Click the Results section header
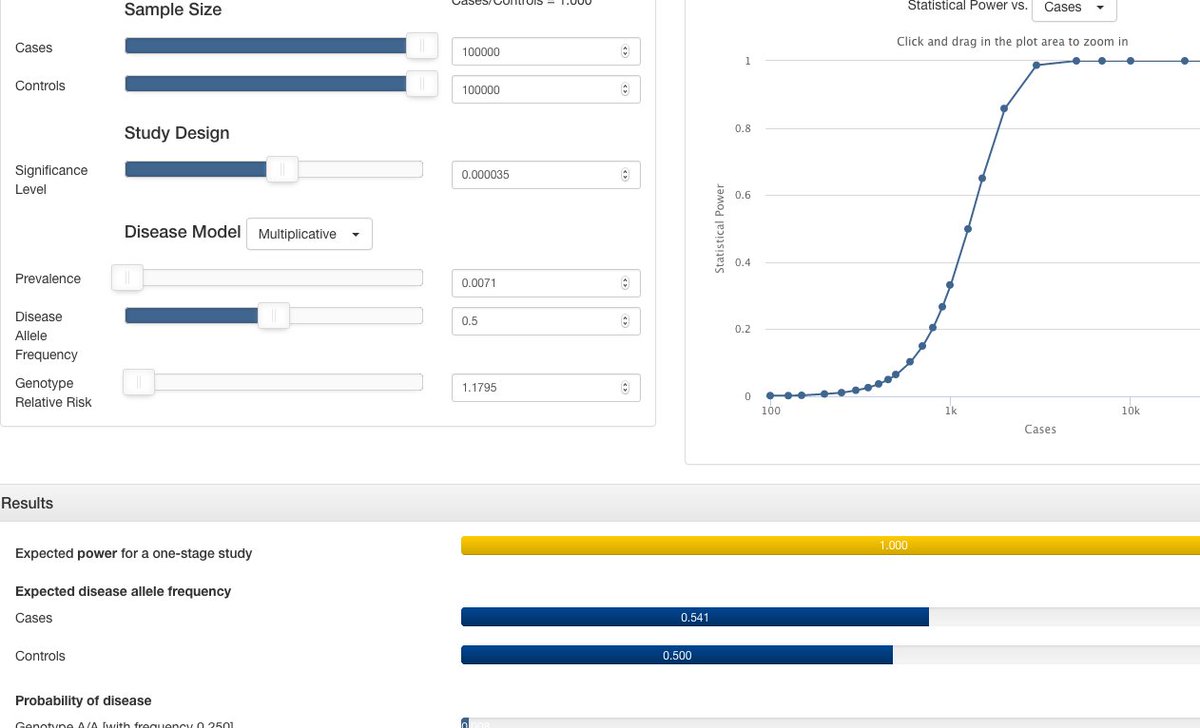 coord(600,503)
